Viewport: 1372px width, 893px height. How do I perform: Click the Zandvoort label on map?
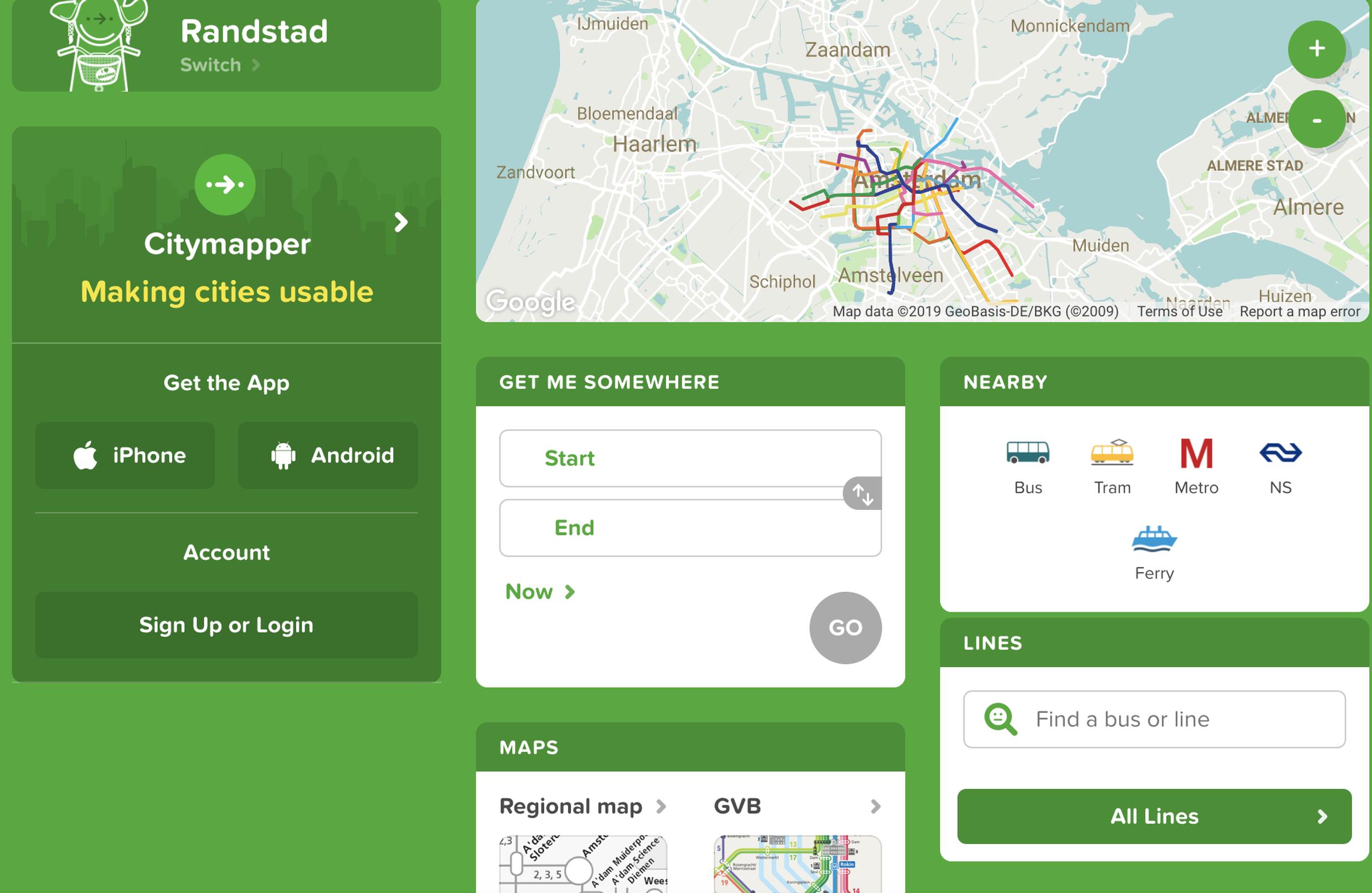535,172
